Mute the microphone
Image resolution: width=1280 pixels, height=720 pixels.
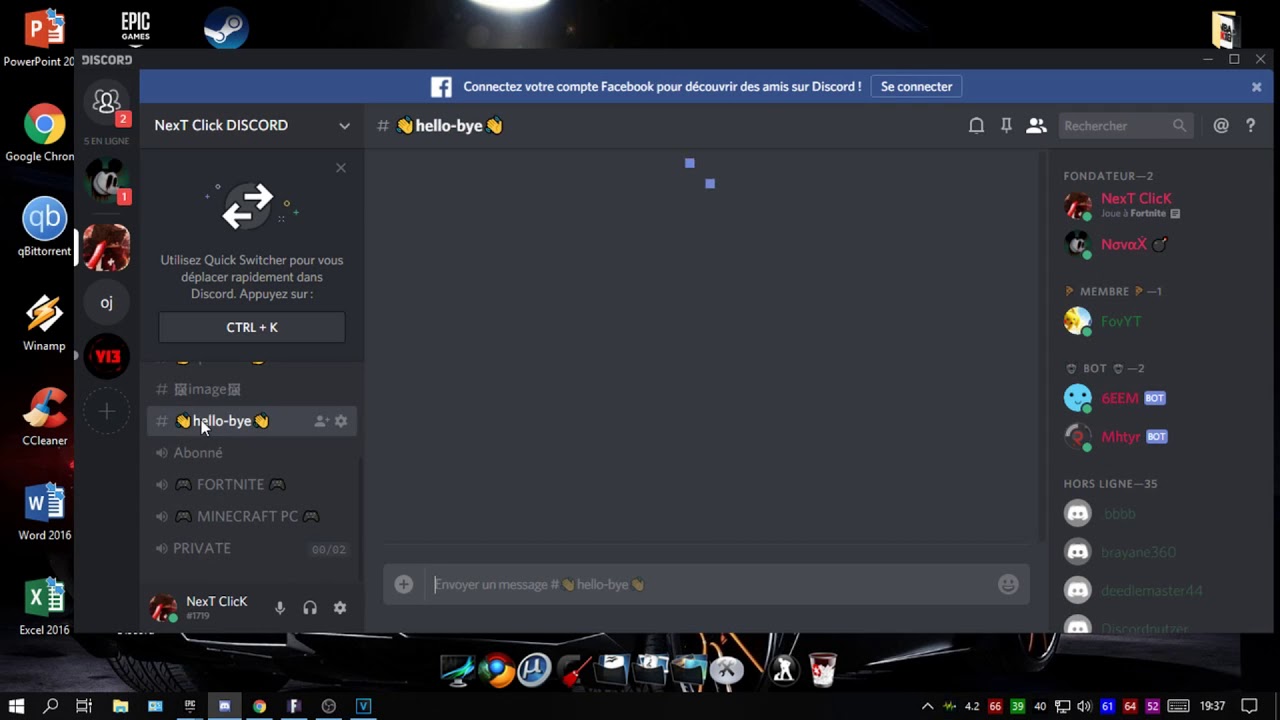point(280,608)
